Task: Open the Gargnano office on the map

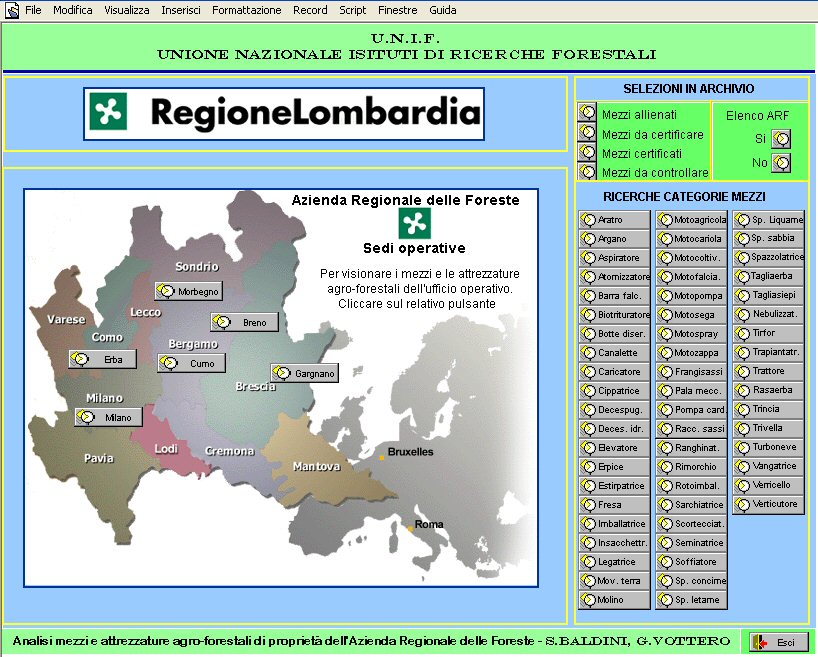Action: tap(305, 373)
